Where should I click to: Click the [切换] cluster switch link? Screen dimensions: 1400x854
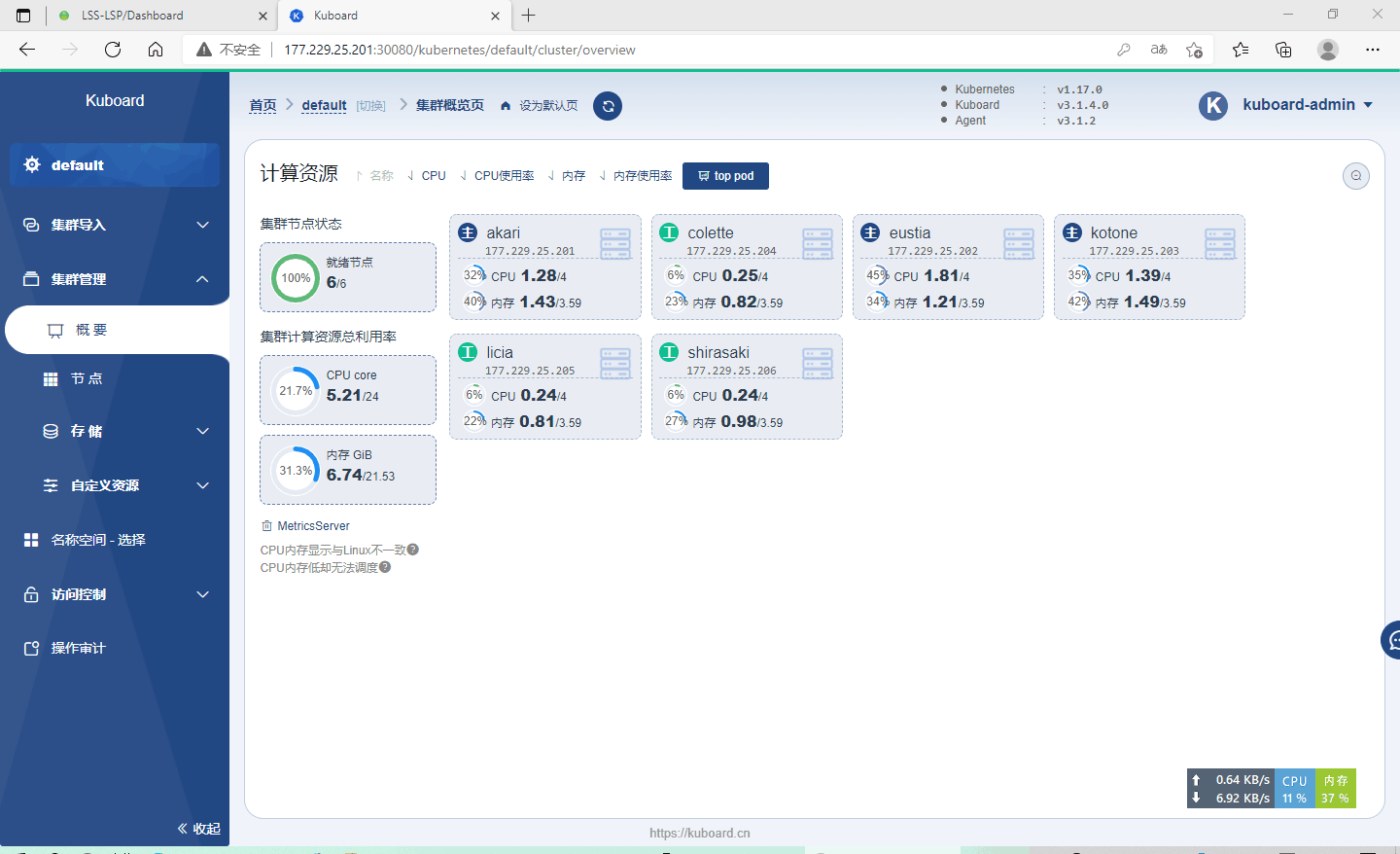pyautogui.click(x=370, y=106)
